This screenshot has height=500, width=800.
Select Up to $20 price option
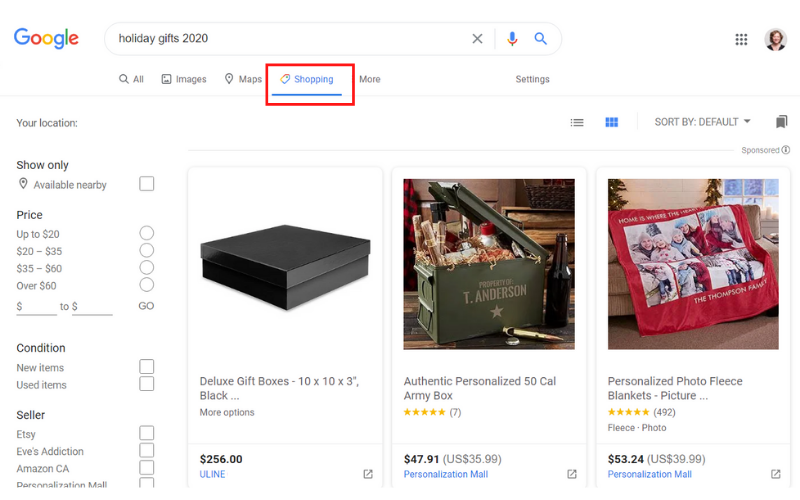click(147, 233)
